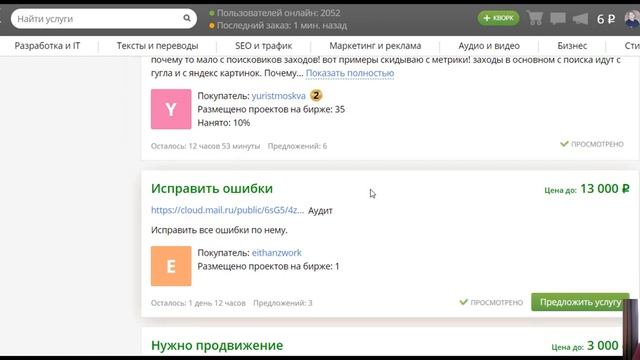Open the SEO и трафик category
640x360 pixels.
[264, 46]
